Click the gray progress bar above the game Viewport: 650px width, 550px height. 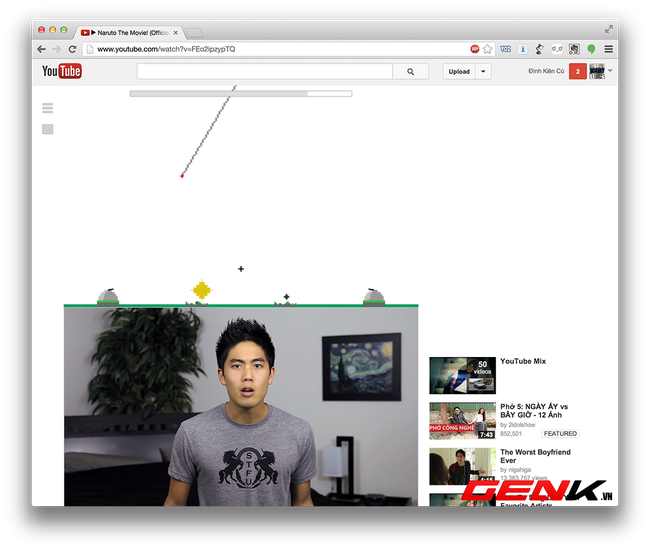241,94
